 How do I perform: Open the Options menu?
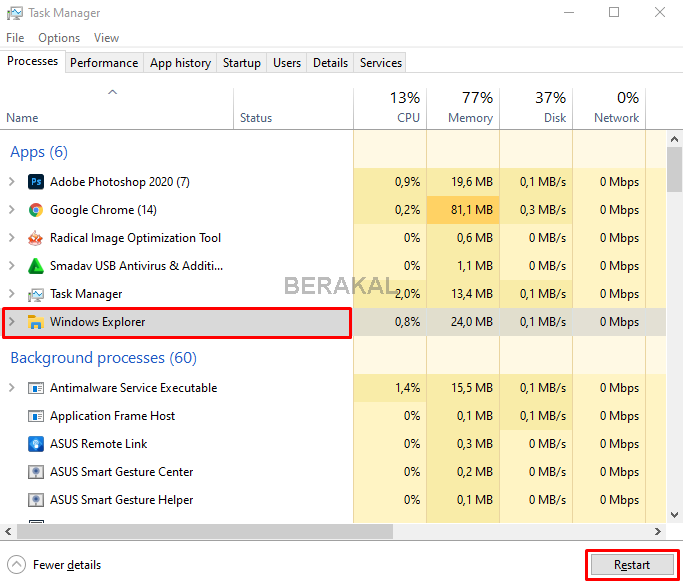click(x=59, y=38)
